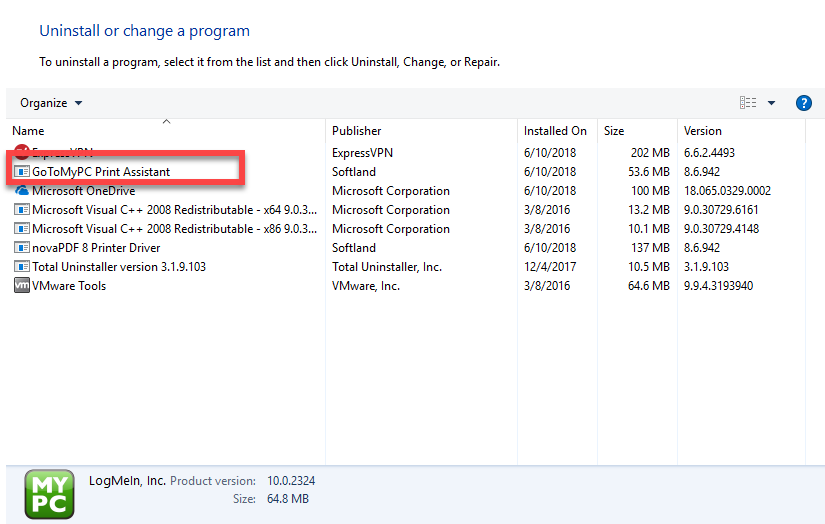This screenshot has height=524, width=825.
Task: Click the Visual C++ 2008 x86 row icon
Action: click(x=22, y=228)
